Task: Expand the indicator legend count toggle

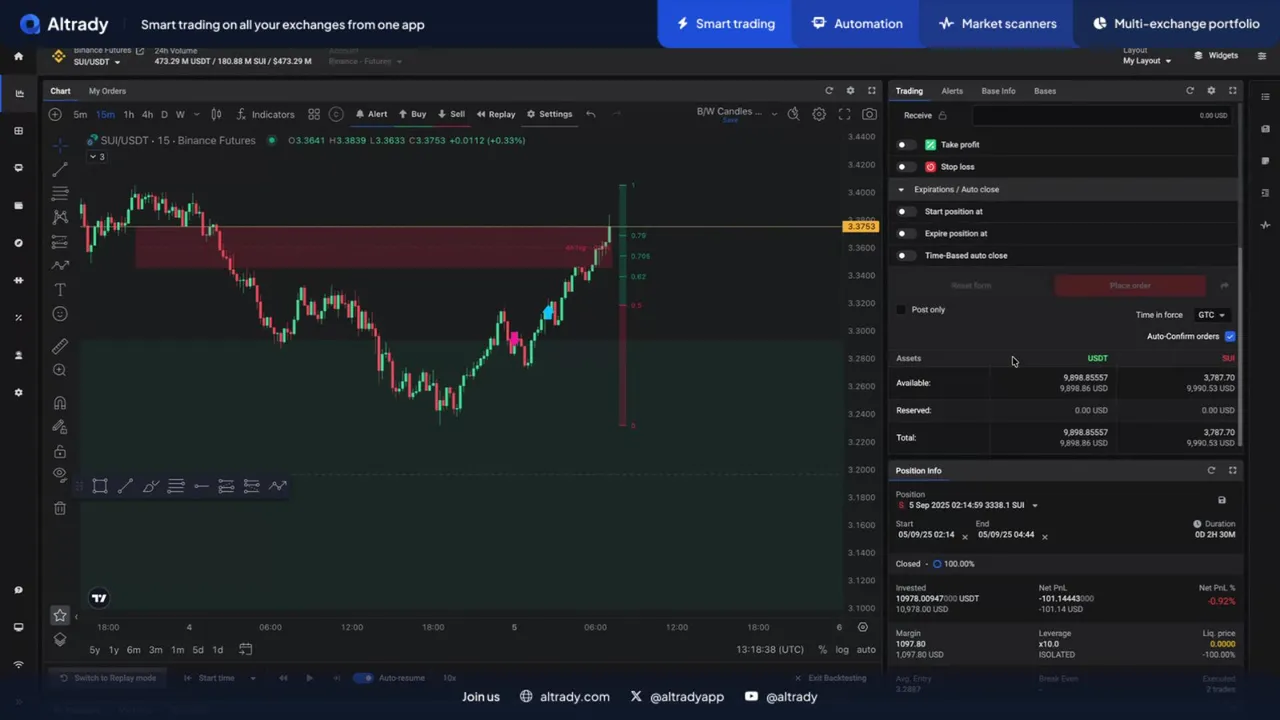Action: coord(97,157)
